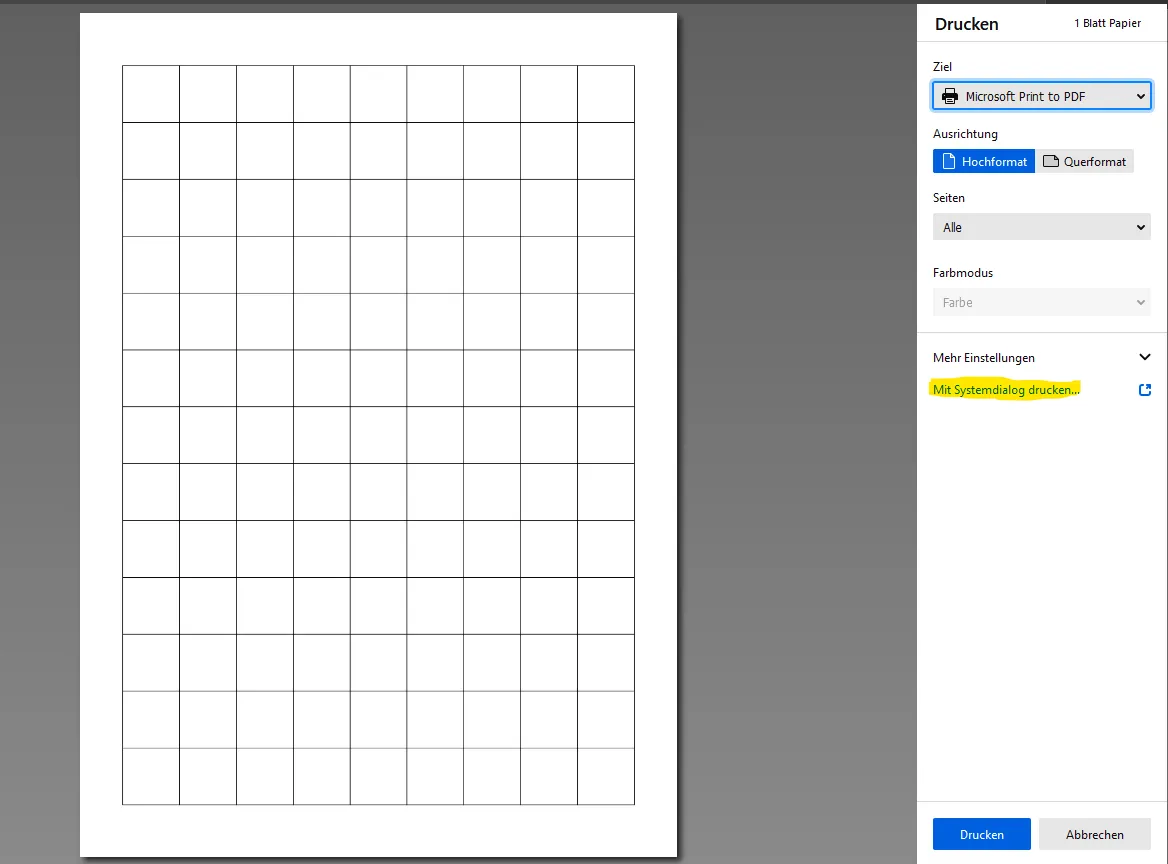The width and height of the screenshot is (1168, 864).
Task: Switch orientation to Querformat
Action: pyautogui.click(x=1085, y=162)
